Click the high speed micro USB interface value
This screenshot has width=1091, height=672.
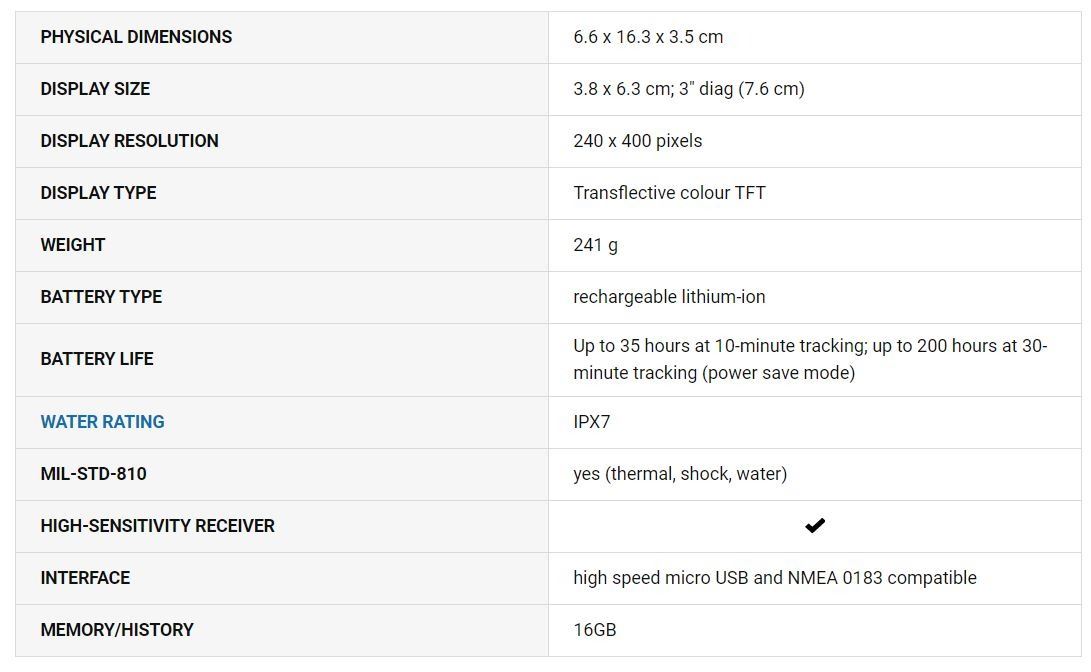click(x=774, y=578)
